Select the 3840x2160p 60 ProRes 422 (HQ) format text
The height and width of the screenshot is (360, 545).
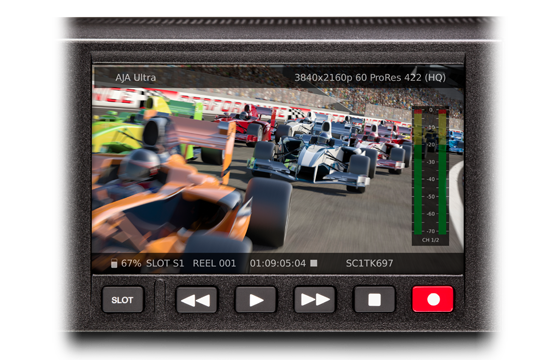[x=370, y=77]
